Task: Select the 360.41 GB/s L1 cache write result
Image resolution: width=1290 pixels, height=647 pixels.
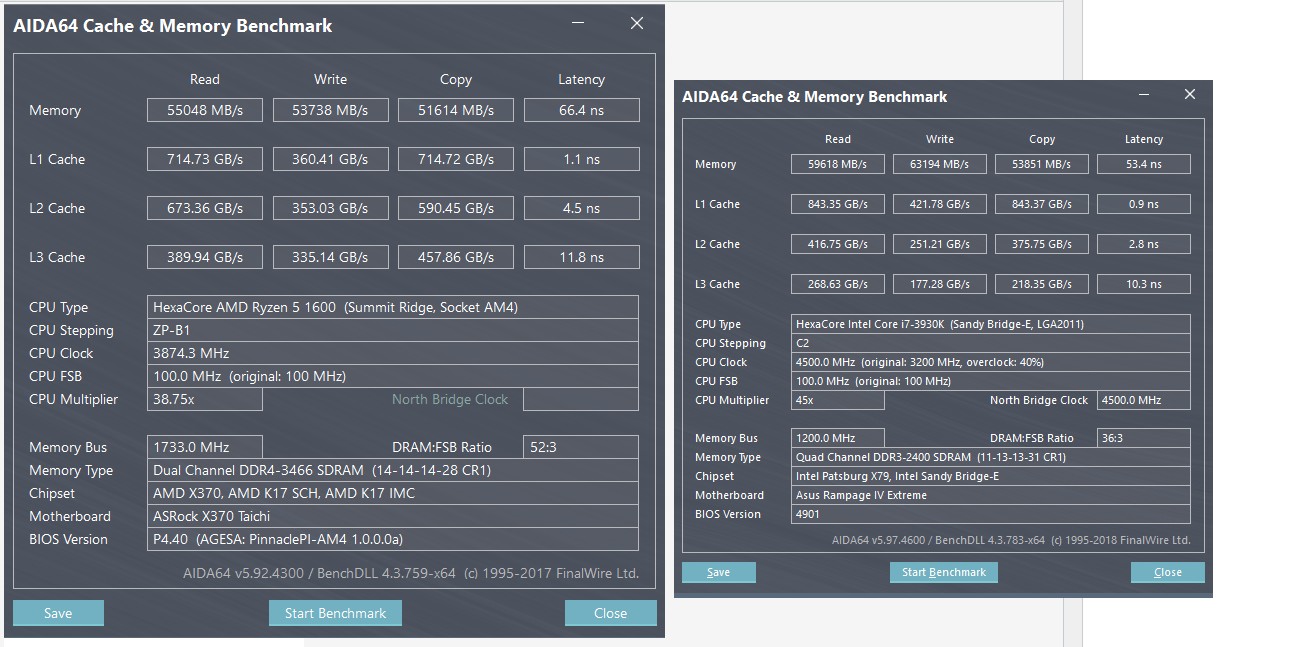Action: (x=330, y=159)
